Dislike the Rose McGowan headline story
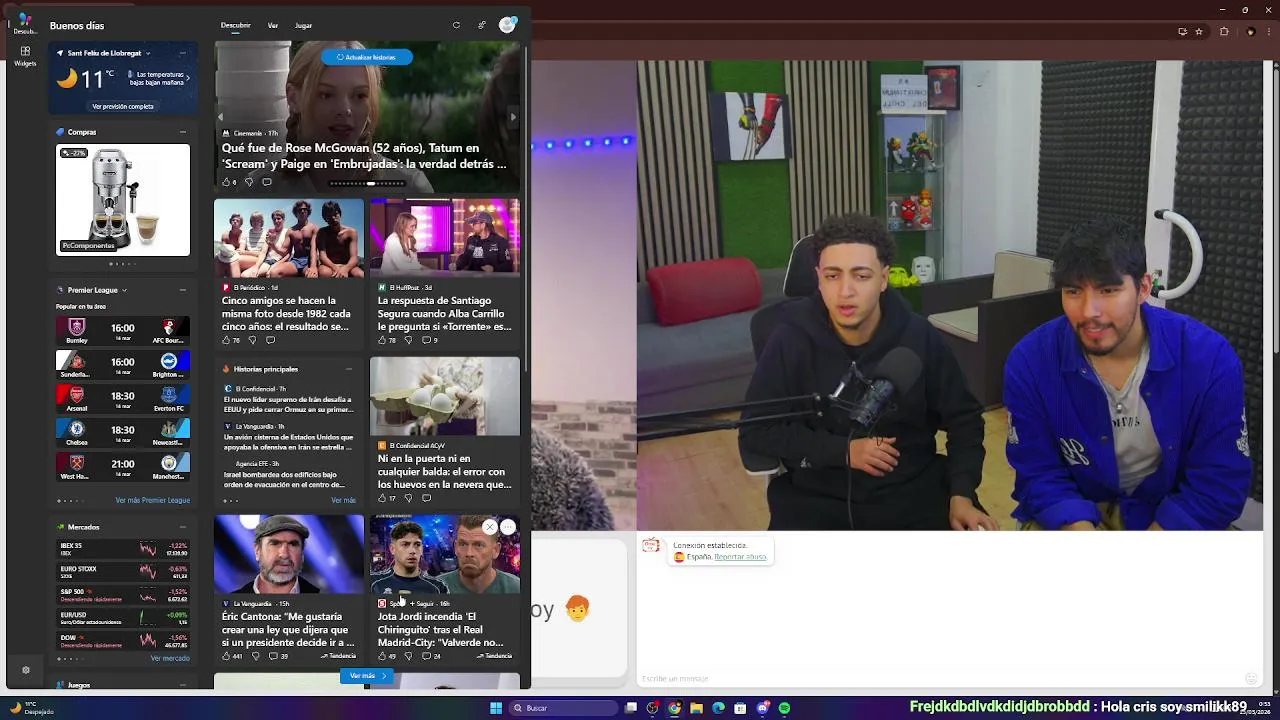The image size is (1280, 720). [x=249, y=182]
